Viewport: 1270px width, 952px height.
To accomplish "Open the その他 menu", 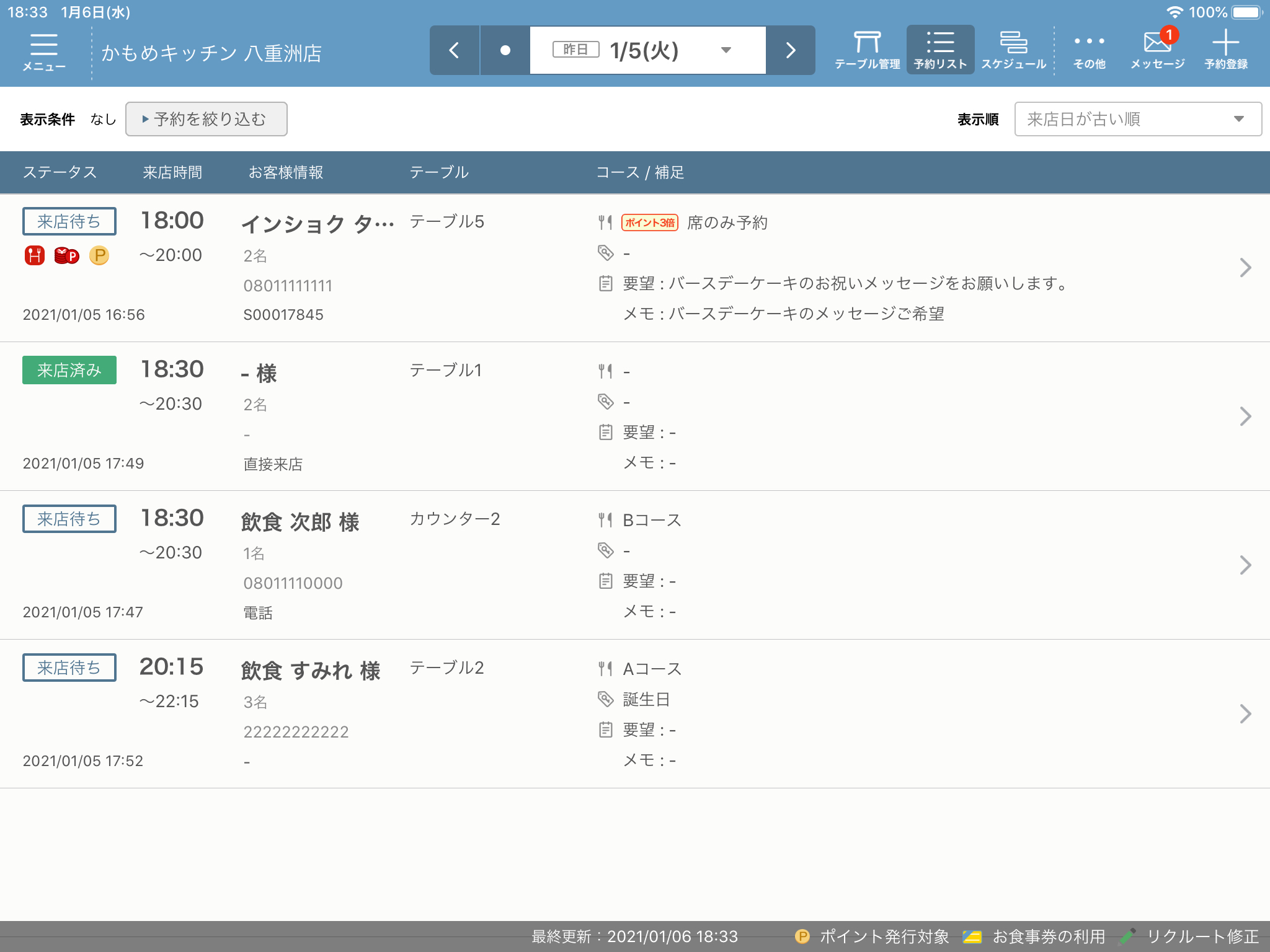I will click(x=1090, y=50).
